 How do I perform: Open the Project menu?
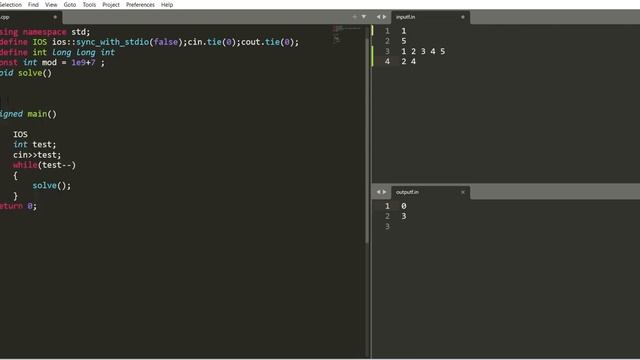[x=111, y=4]
